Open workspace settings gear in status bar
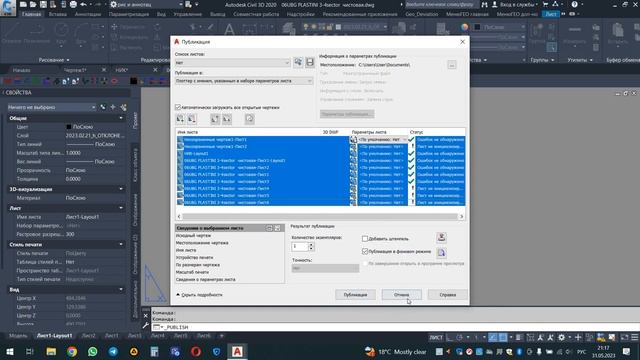Screen dimensions: 640x360 [562, 337]
